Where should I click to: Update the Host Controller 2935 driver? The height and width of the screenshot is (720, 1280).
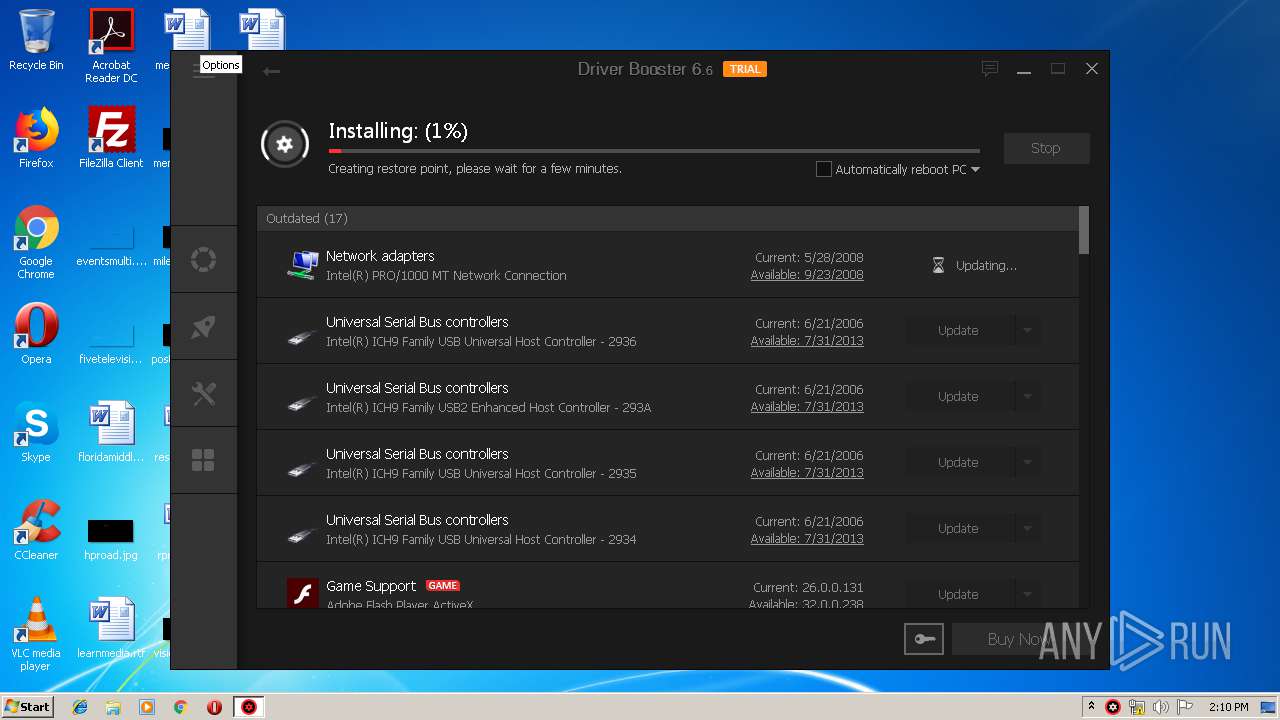coord(959,463)
